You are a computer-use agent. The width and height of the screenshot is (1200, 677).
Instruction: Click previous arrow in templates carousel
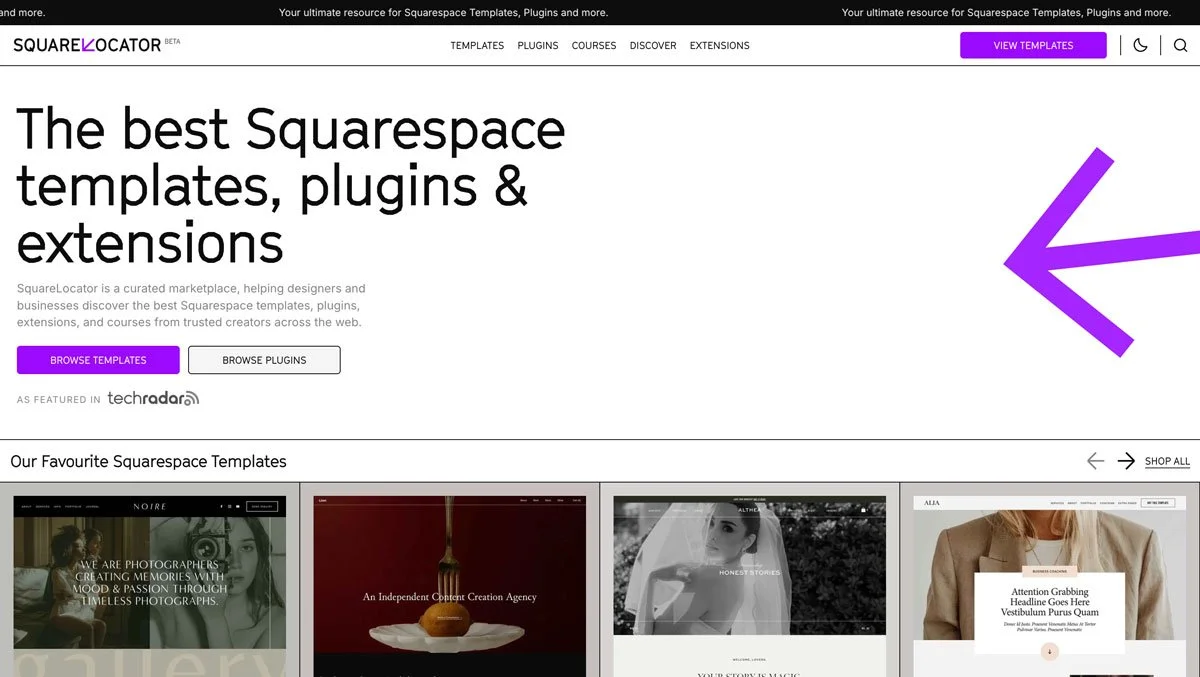point(1095,461)
